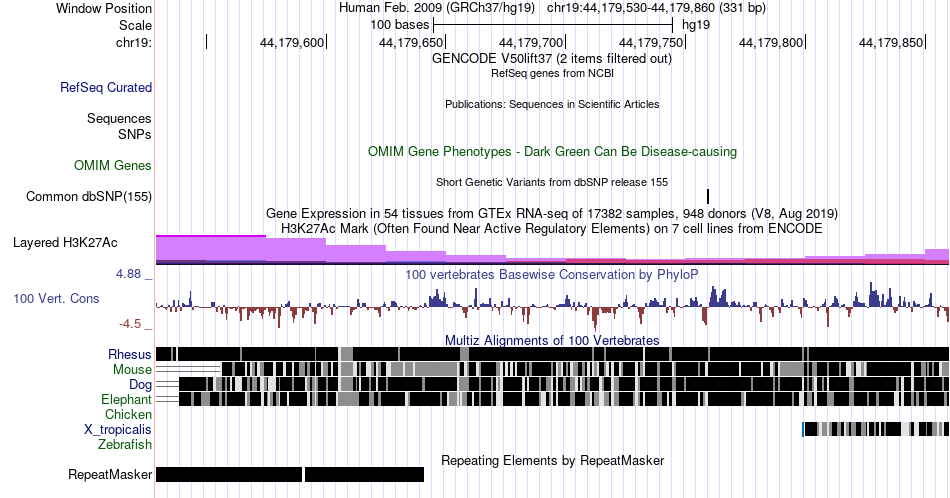This screenshot has height=498, width=950.
Task: Select the X_tropicalis alignment row label
Action: coord(118,430)
